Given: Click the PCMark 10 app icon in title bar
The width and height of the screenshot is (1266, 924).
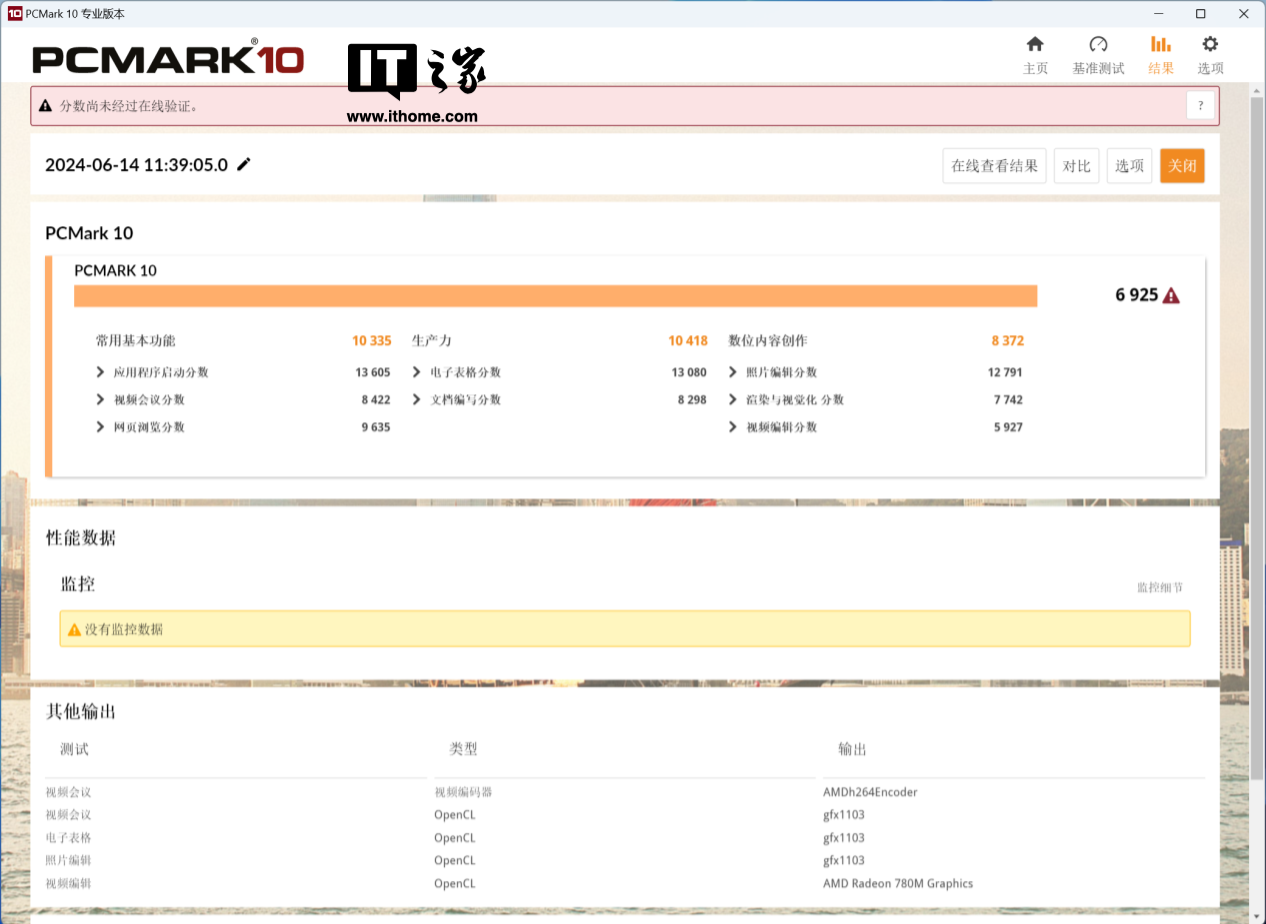Looking at the screenshot, I should pos(14,14).
